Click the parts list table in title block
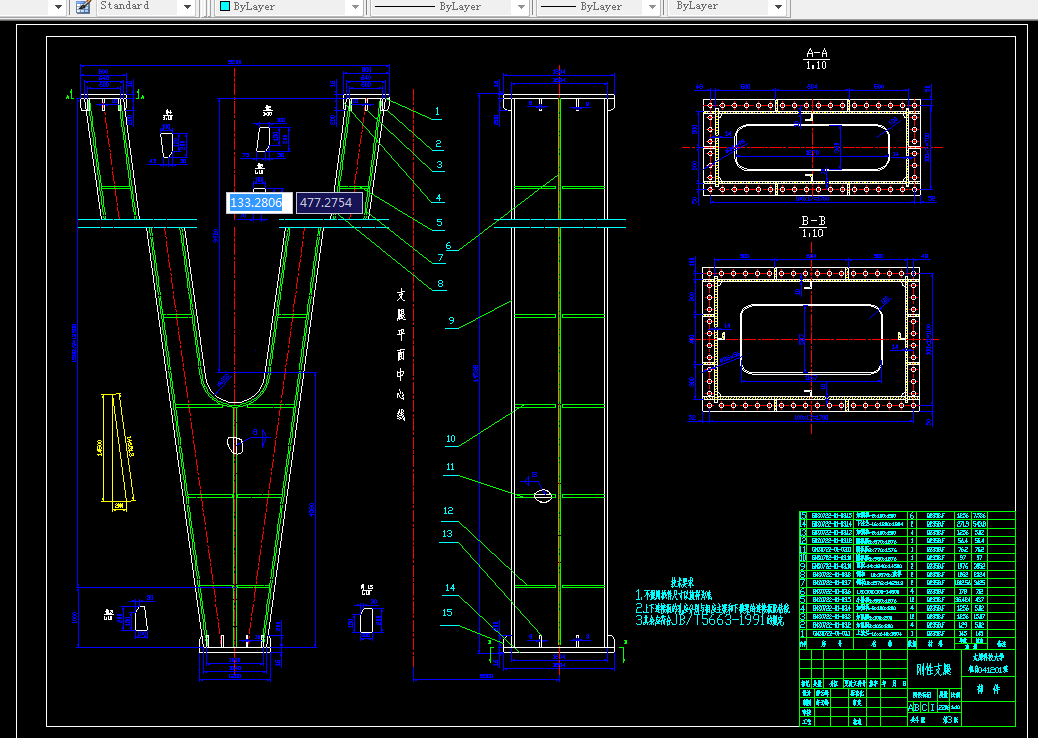The image size is (1038, 738). [907, 575]
